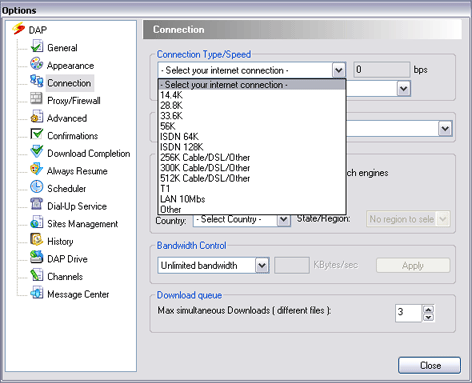Click the max simultaneous downloads value field
This screenshot has width=472, height=383.
[409, 313]
